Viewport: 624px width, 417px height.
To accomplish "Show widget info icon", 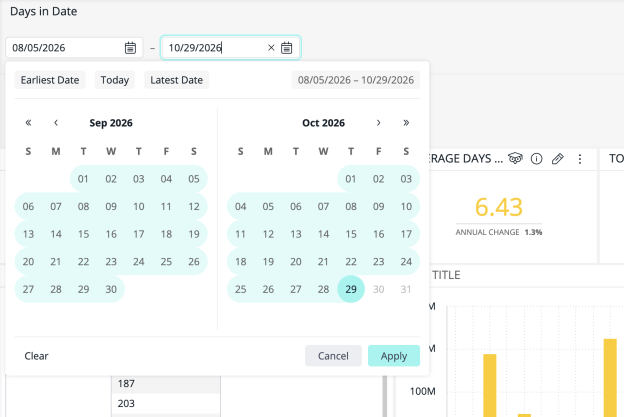I will [x=536, y=159].
